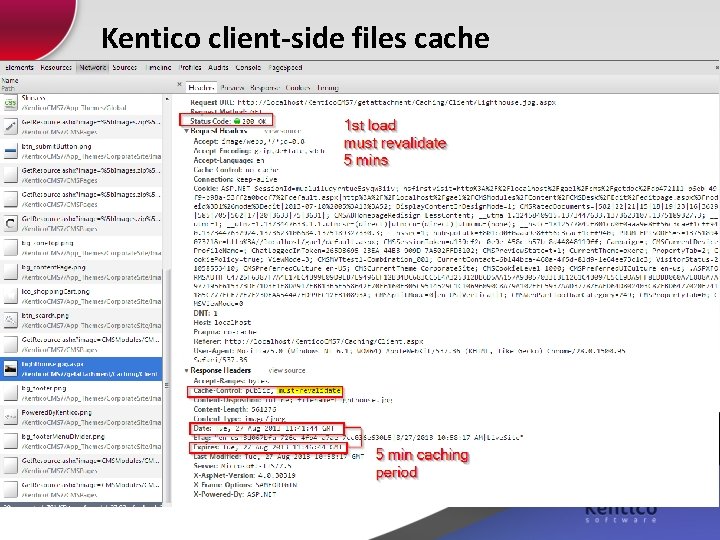This screenshot has width=720, height=540.
Task: Click the PoweredByKentico.png file icon
Action: (10, 417)
